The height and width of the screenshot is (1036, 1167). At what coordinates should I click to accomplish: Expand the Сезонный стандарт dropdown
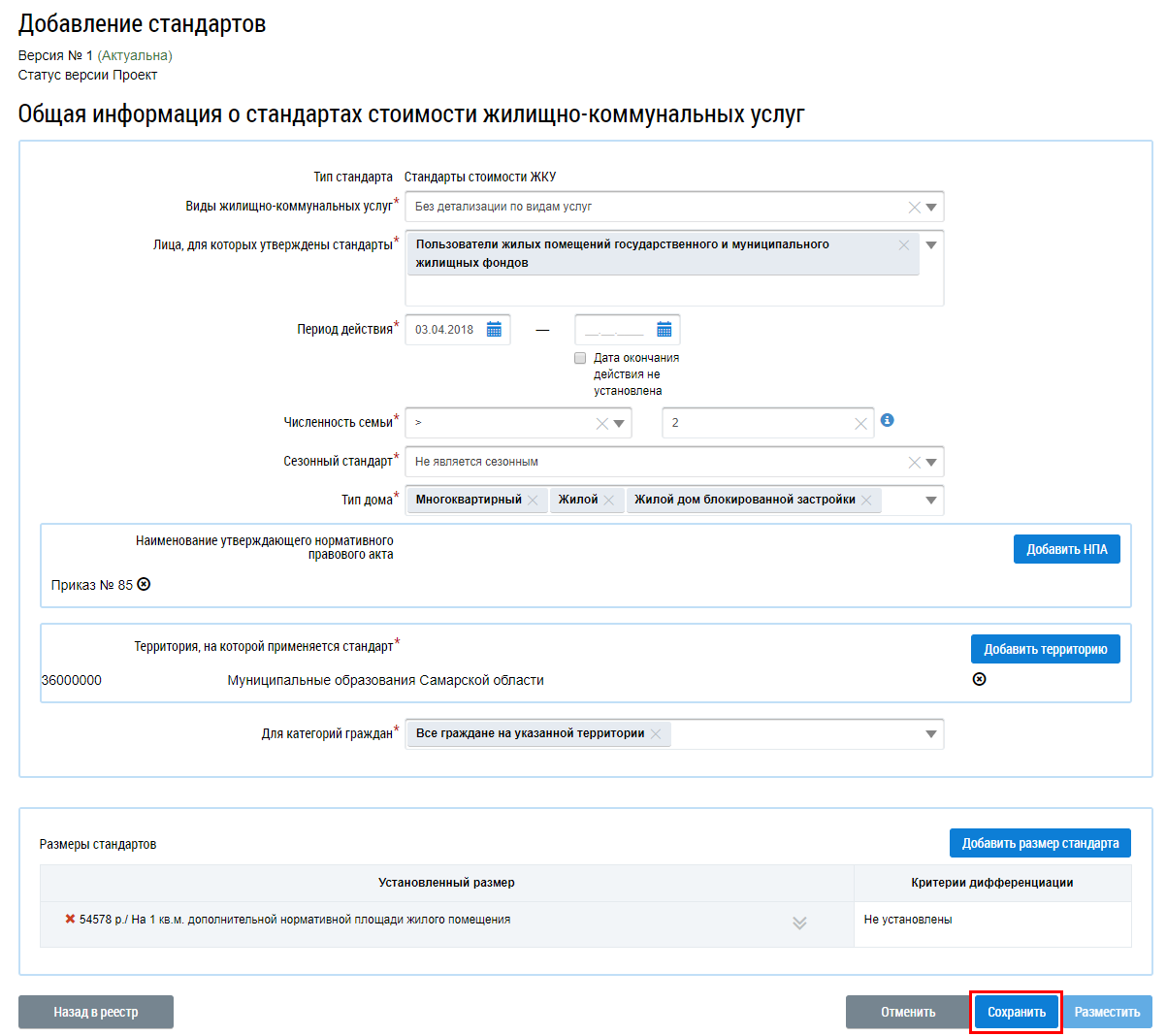pyautogui.click(x=931, y=463)
